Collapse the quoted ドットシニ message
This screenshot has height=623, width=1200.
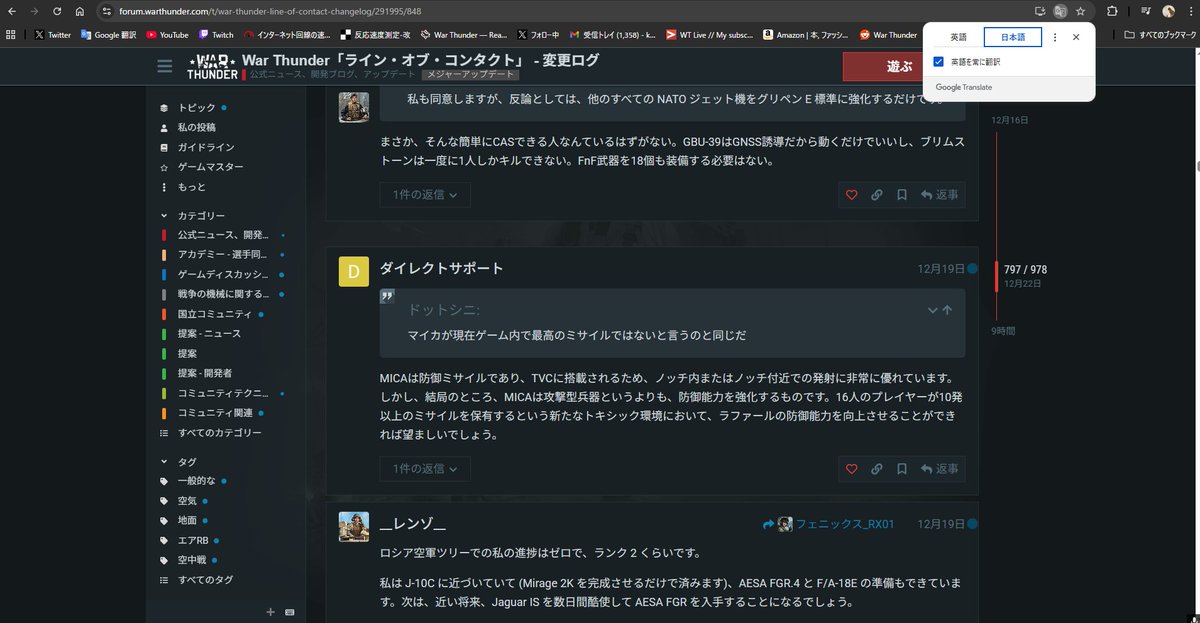point(933,310)
